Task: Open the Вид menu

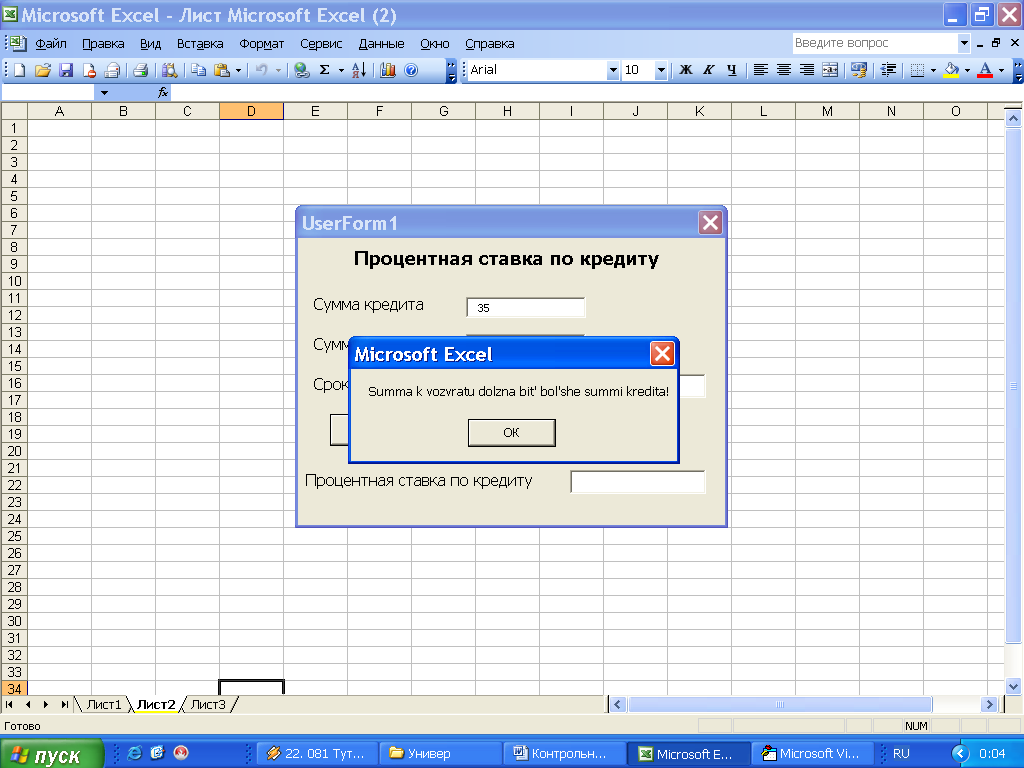Action: 150,44
